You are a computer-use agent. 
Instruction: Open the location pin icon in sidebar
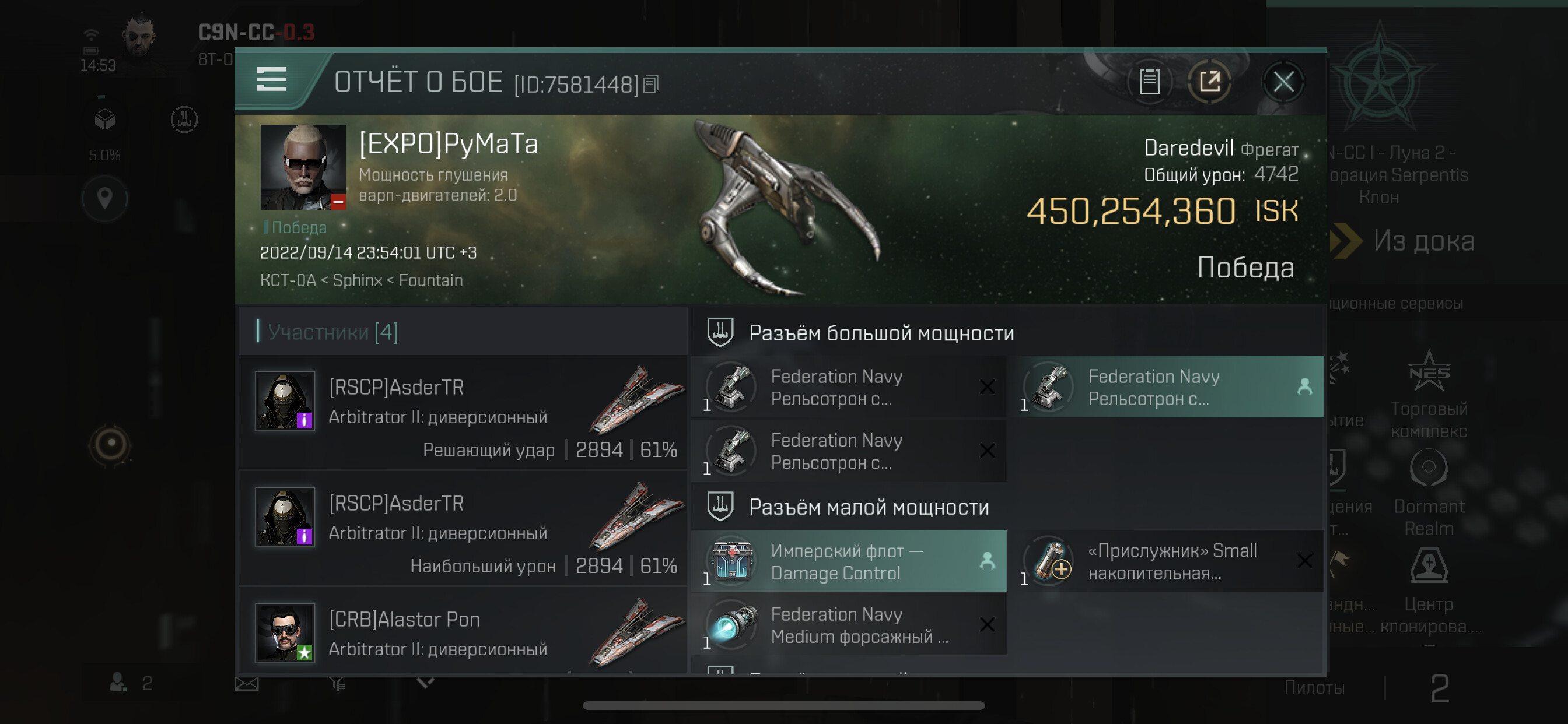104,198
